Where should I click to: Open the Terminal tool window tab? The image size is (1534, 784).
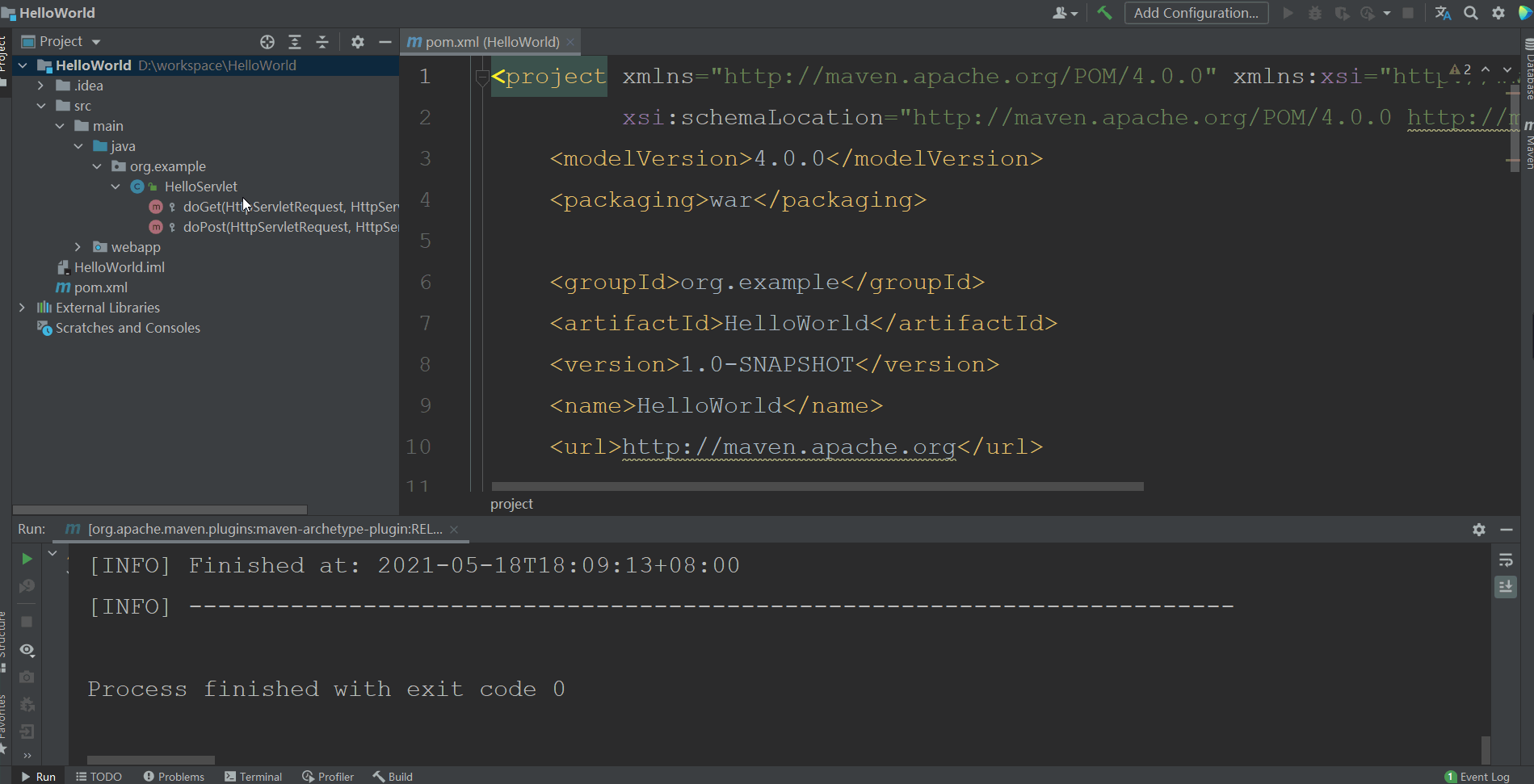(x=254, y=776)
